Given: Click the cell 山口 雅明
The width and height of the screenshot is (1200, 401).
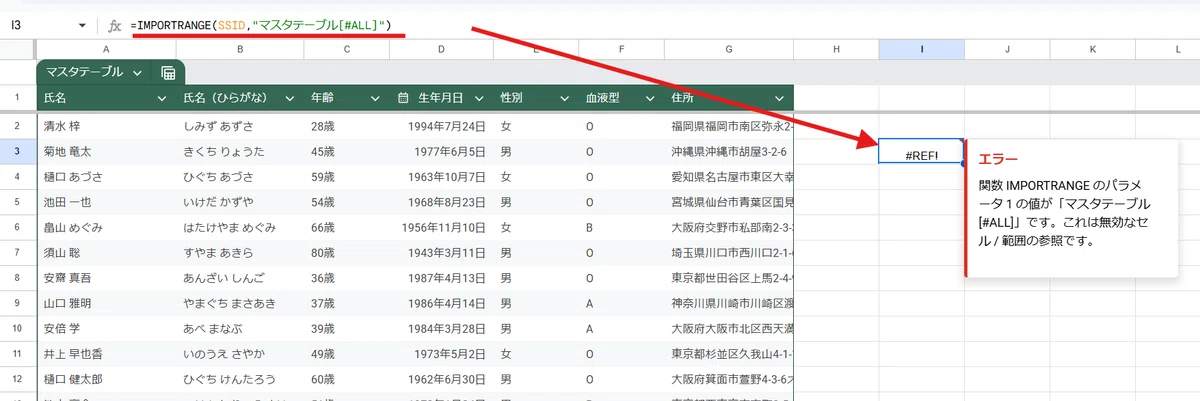Looking at the screenshot, I should 105,302.
